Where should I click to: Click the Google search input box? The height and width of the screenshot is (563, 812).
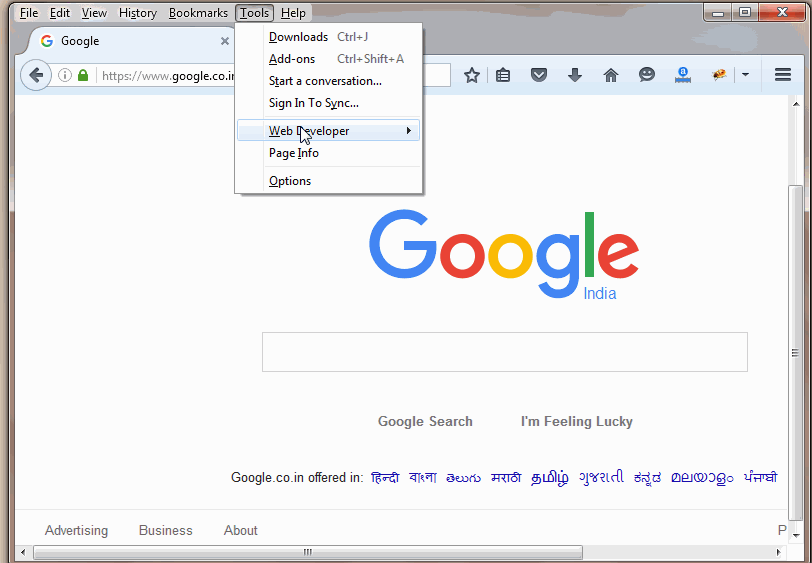pyautogui.click(x=505, y=352)
